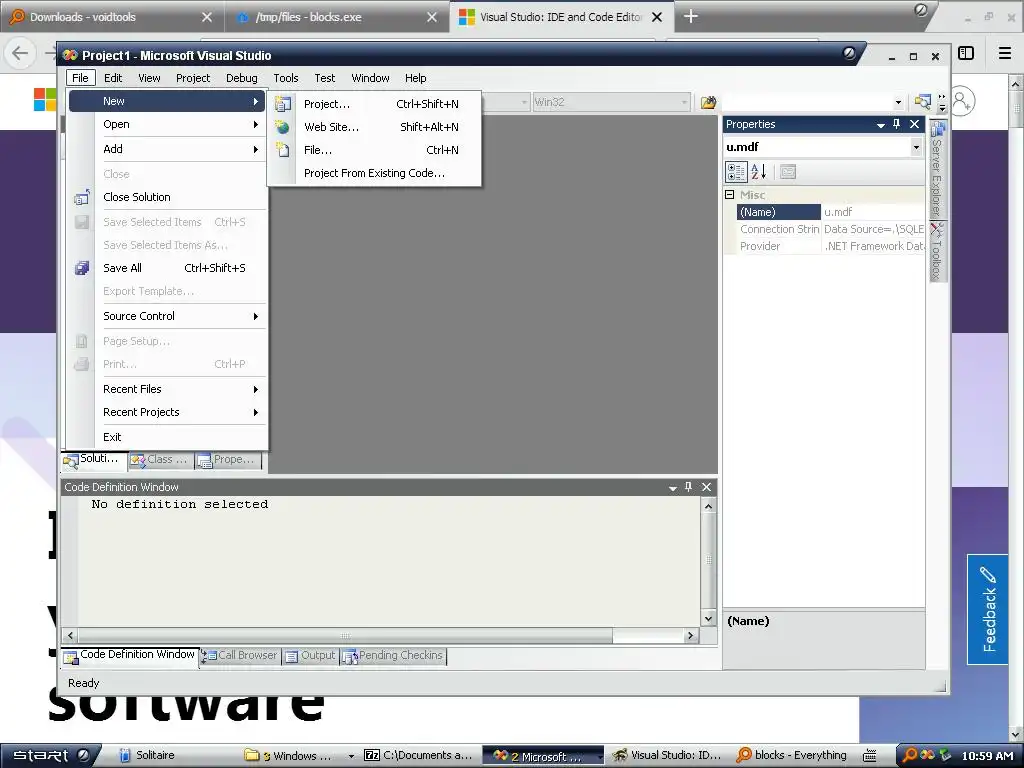
Task: Open the u.mdf object dropdown
Action: coord(916,147)
